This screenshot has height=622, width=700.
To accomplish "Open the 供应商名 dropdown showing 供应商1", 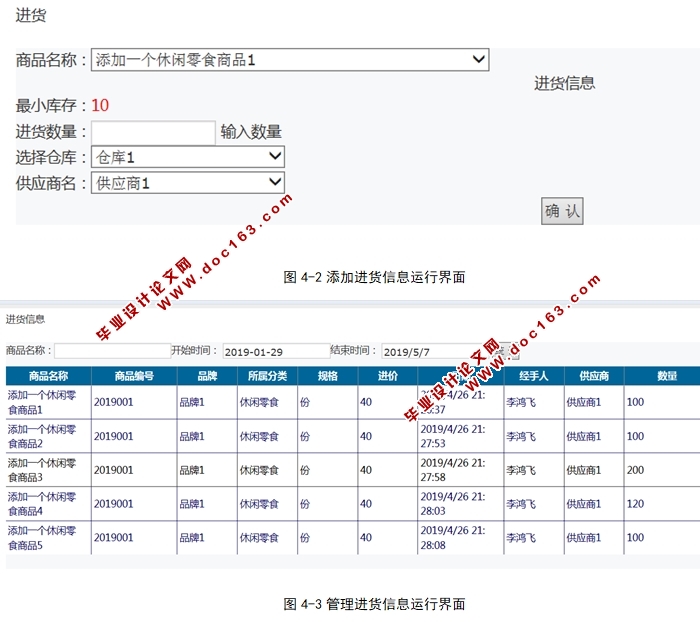I will (188, 183).
